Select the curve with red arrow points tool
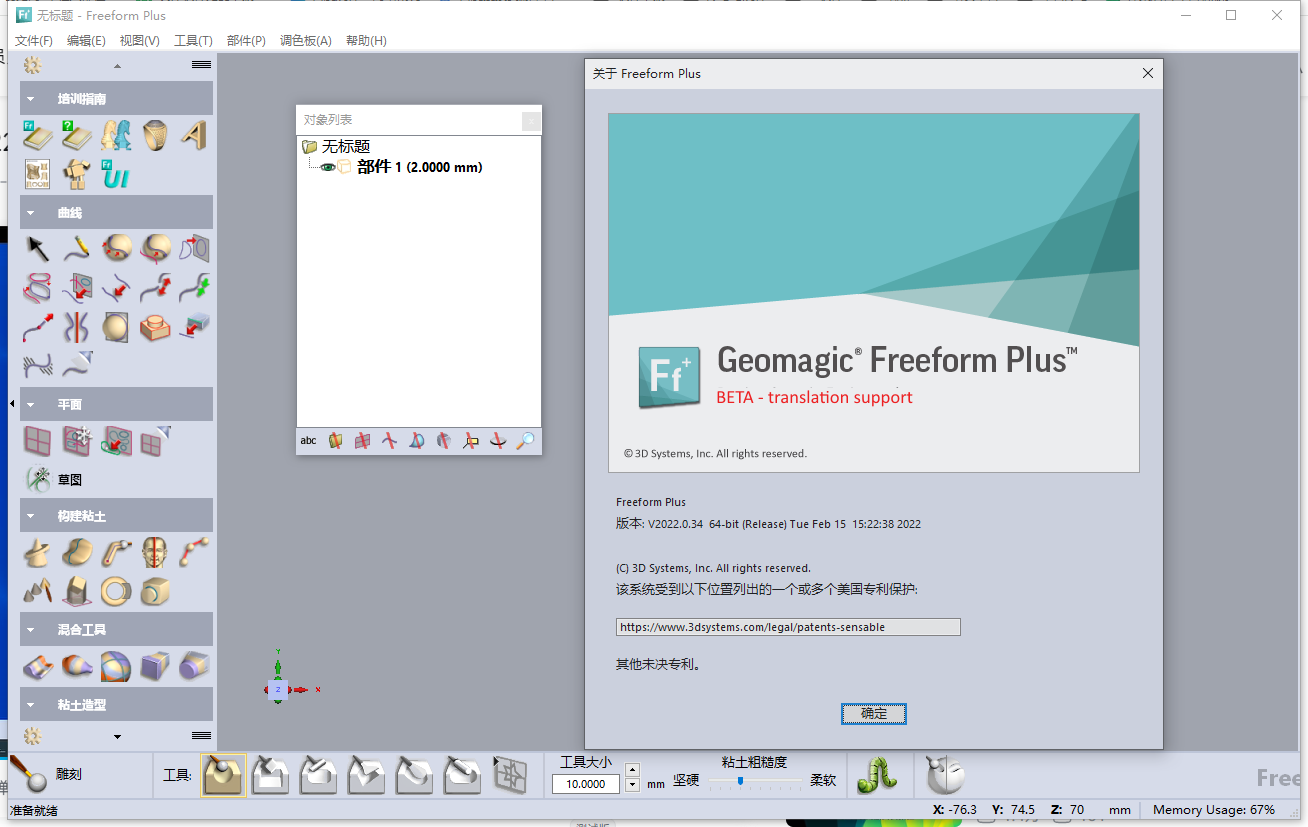This screenshot has width=1308, height=827. [x=37, y=326]
